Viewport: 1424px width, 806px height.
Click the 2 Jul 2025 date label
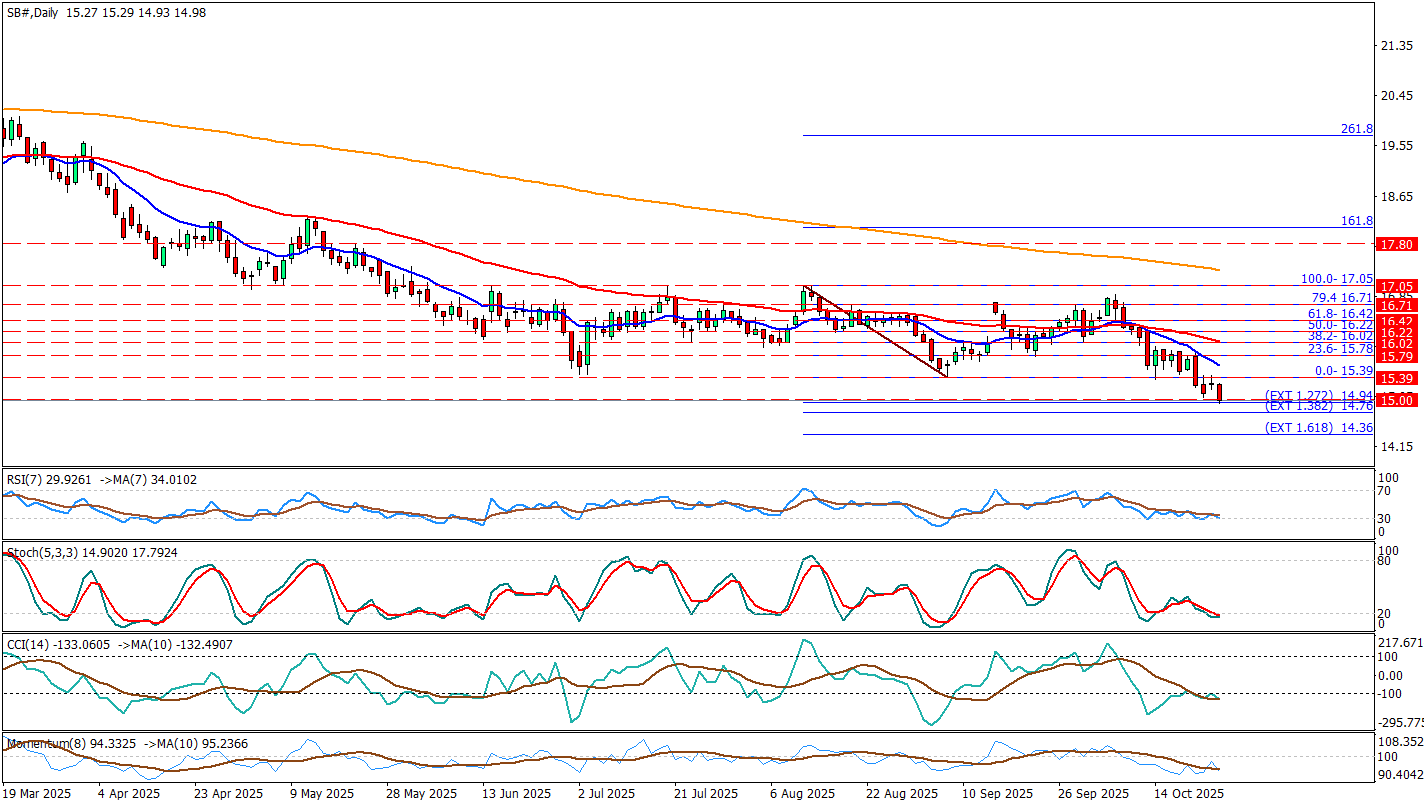pyautogui.click(x=606, y=793)
